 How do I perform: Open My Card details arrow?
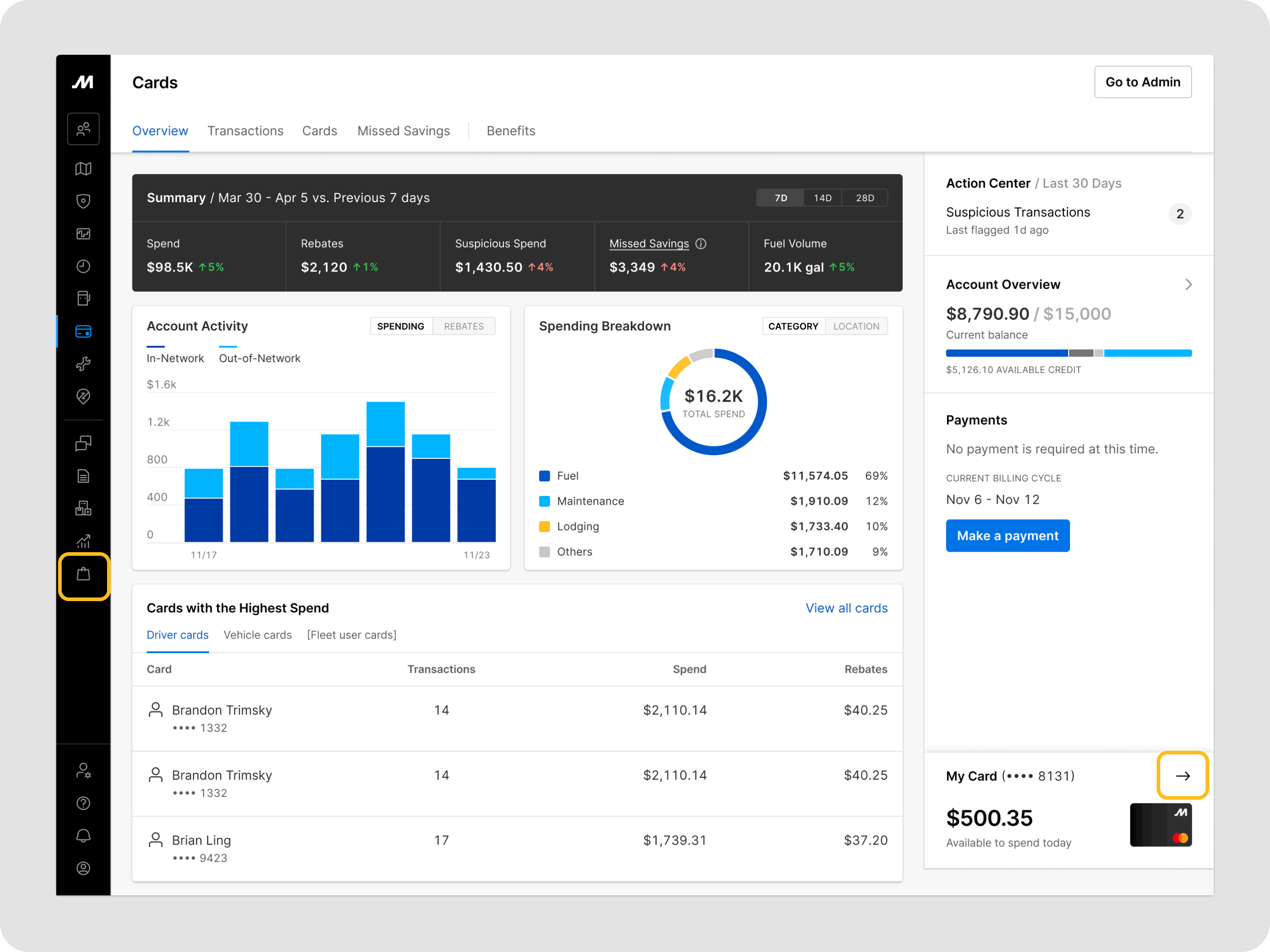pos(1182,776)
